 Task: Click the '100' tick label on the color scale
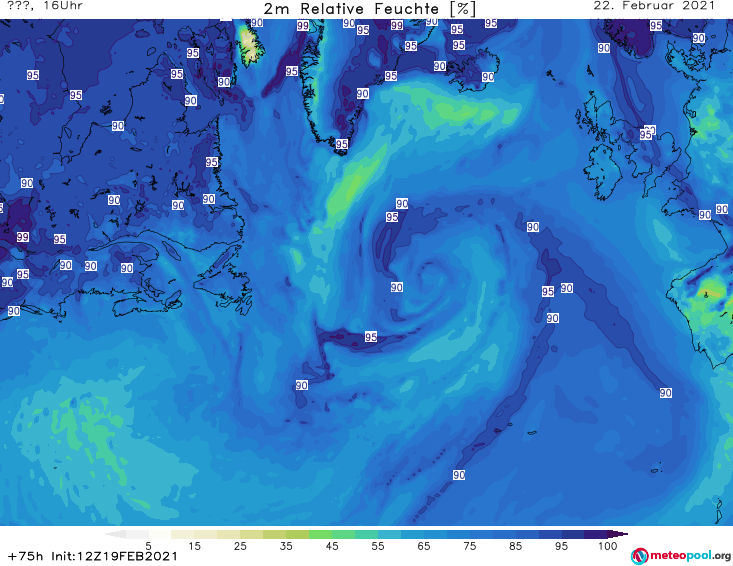coord(608,545)
